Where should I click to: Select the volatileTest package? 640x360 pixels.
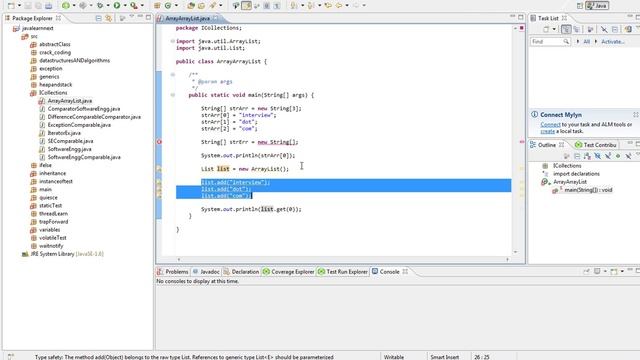[53, 238]
